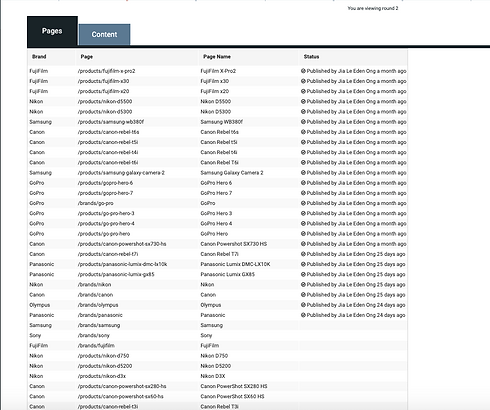Click the Samsung Galaxy Camera 2 page name
This screenshot has height=410, width=490.
[x=232, y=173]
